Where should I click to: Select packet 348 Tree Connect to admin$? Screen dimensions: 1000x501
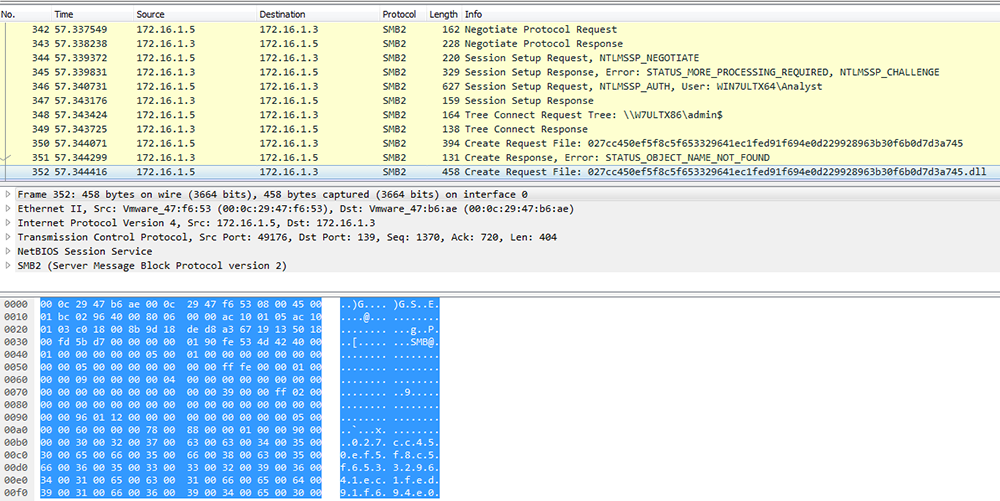[500, 115]
